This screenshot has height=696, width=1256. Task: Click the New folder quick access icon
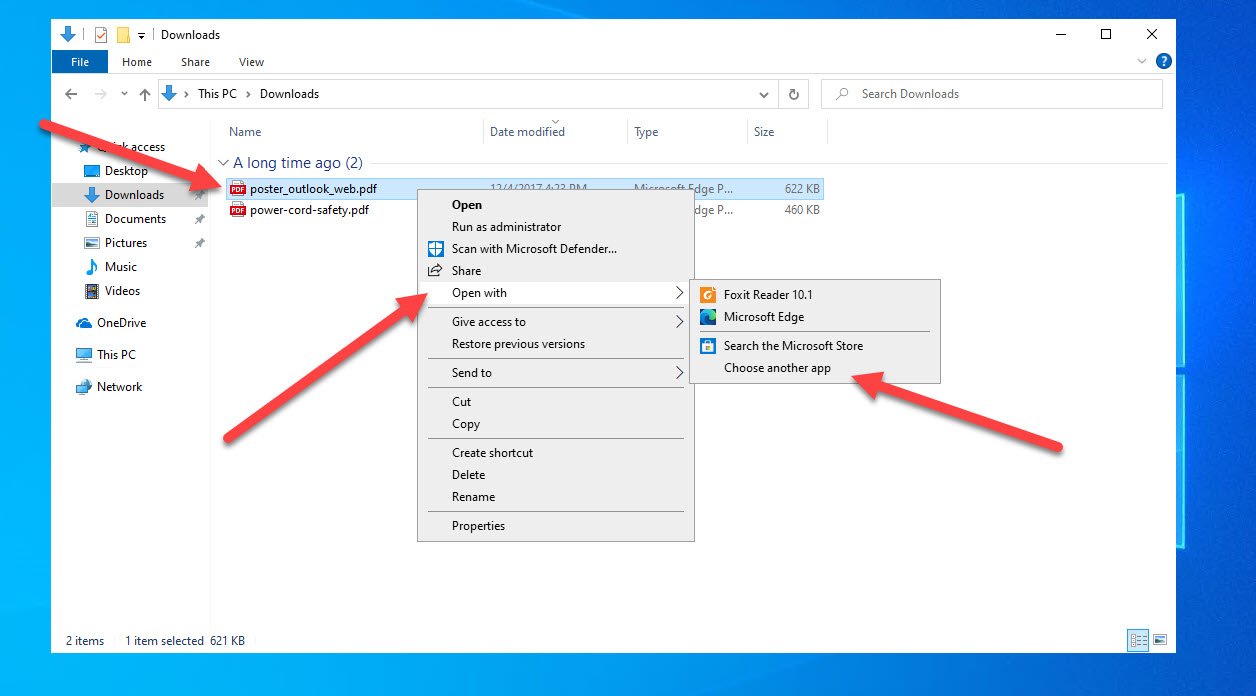(124, 35)
